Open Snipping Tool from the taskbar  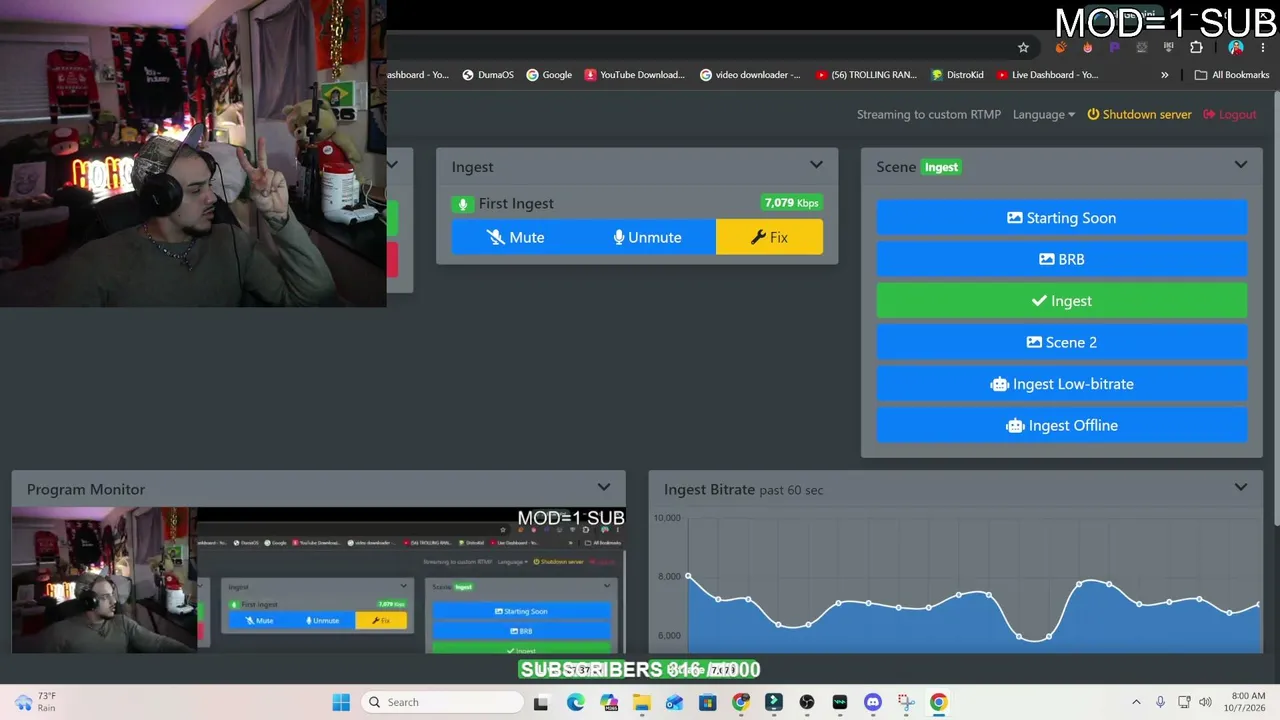tap(906, 702)
